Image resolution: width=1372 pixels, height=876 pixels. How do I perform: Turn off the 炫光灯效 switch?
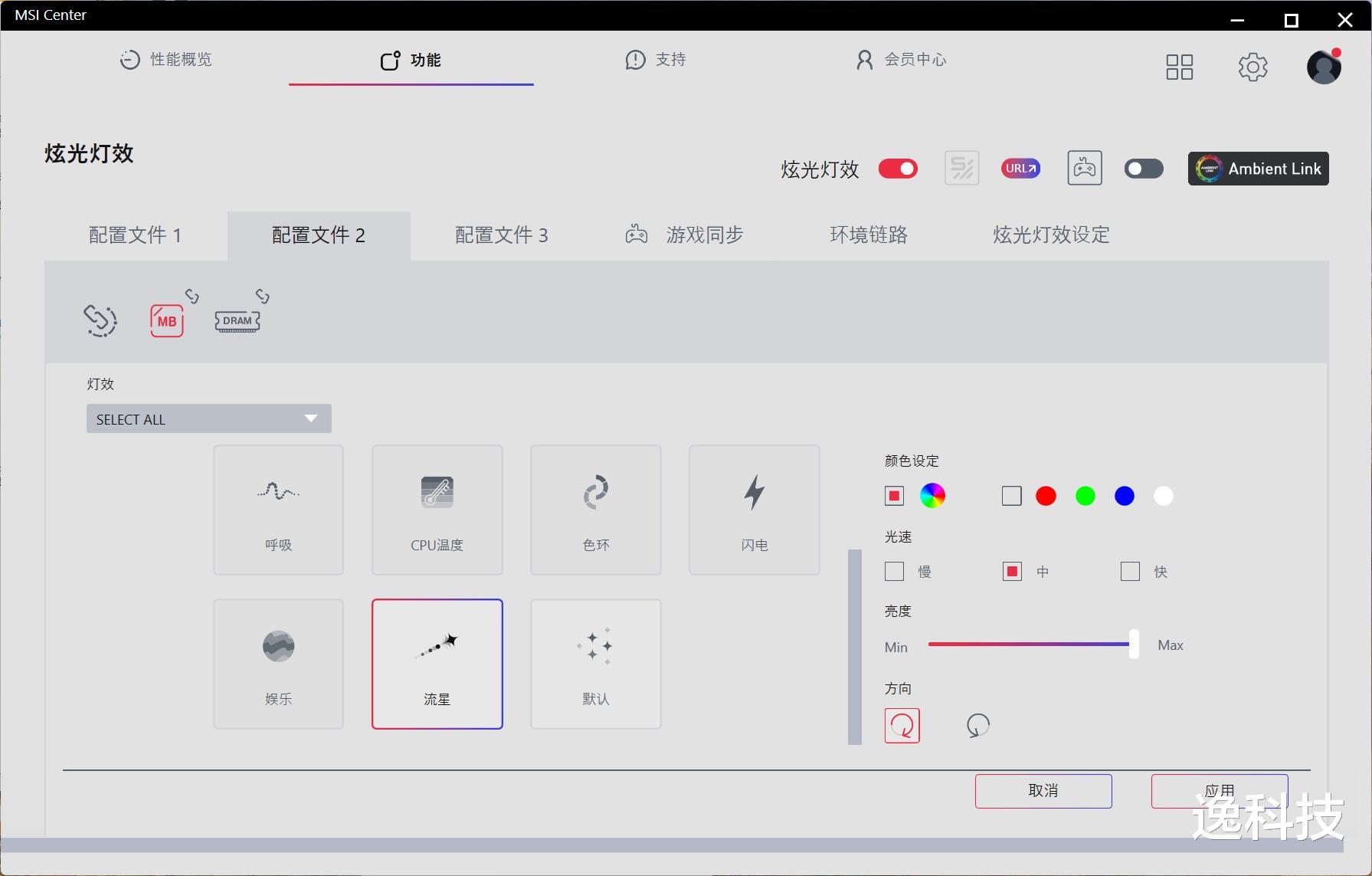point(898,169)
